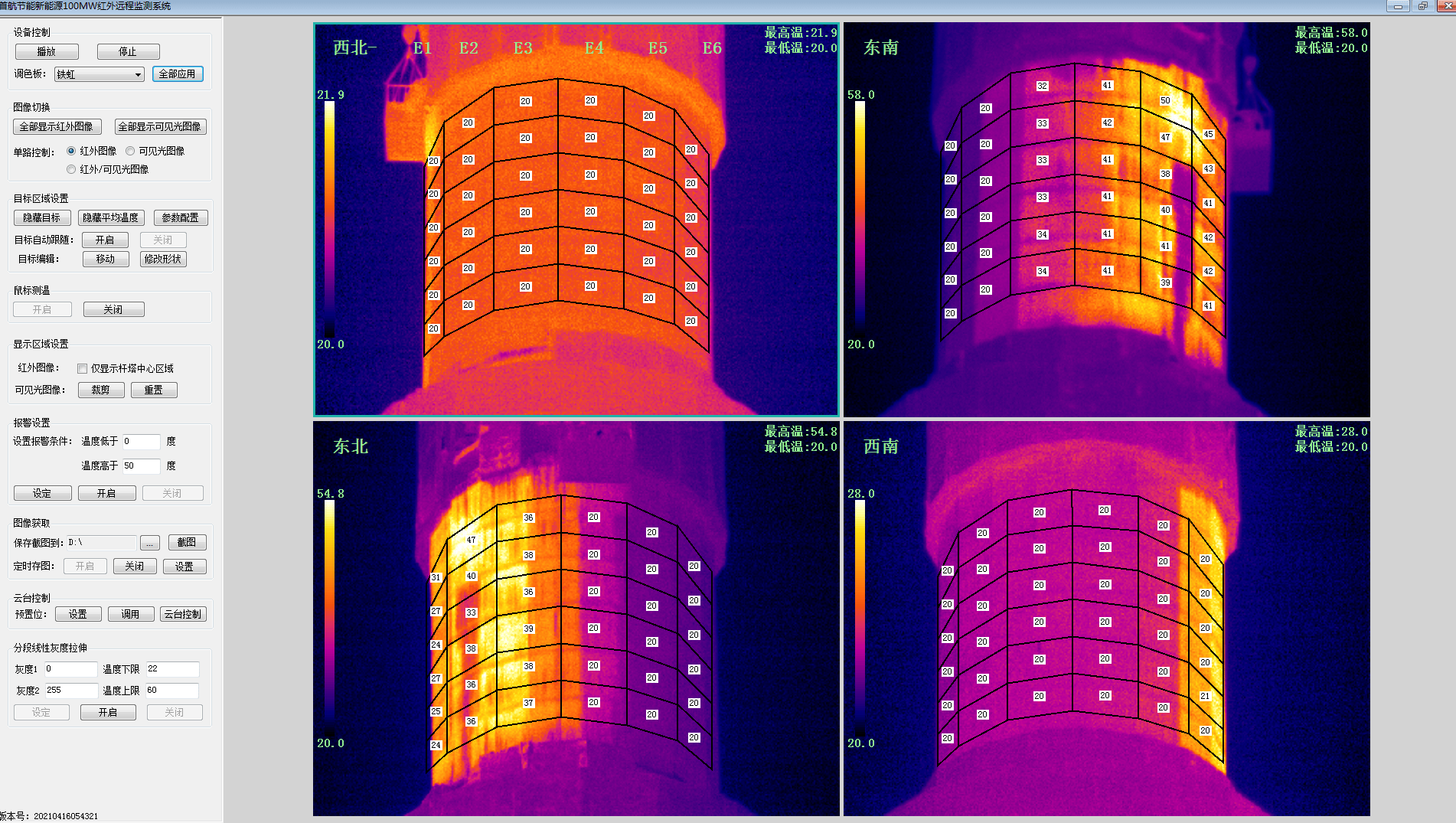Click the 47 temperature cell in 东北
Screen dimensions: 1456x823
pos(471,540)
